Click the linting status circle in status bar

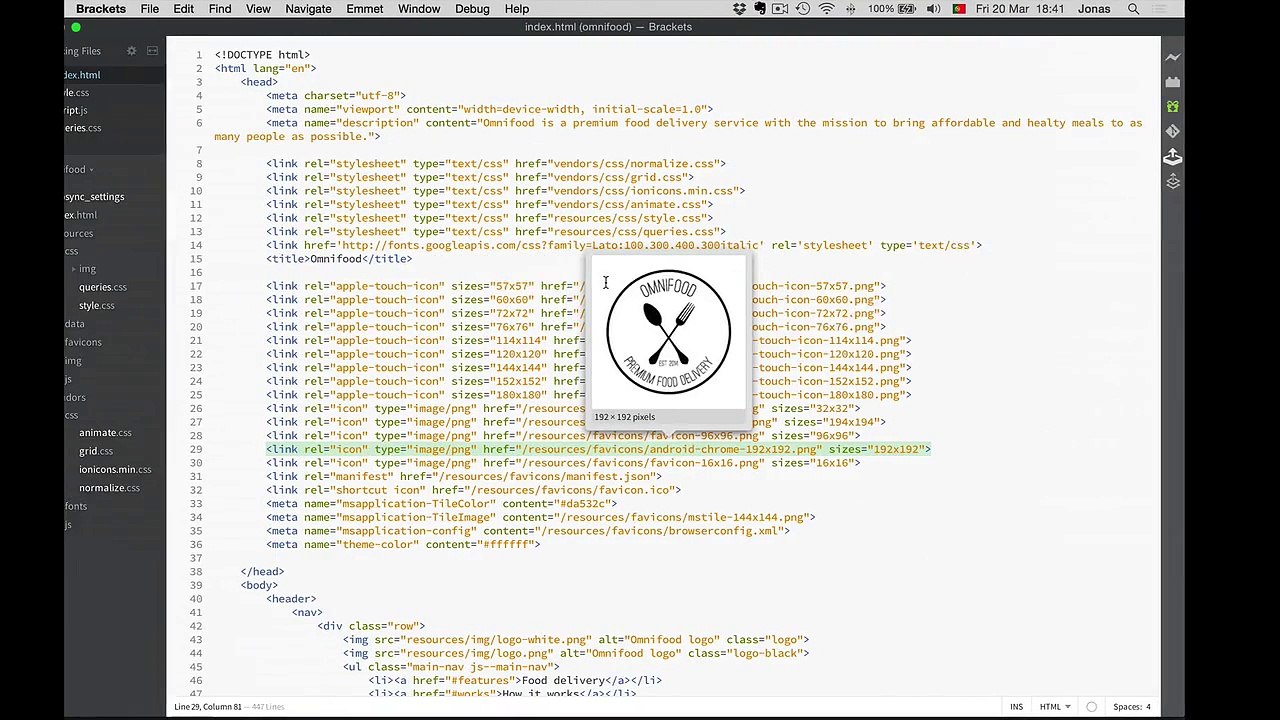[x=1091, y=707]
